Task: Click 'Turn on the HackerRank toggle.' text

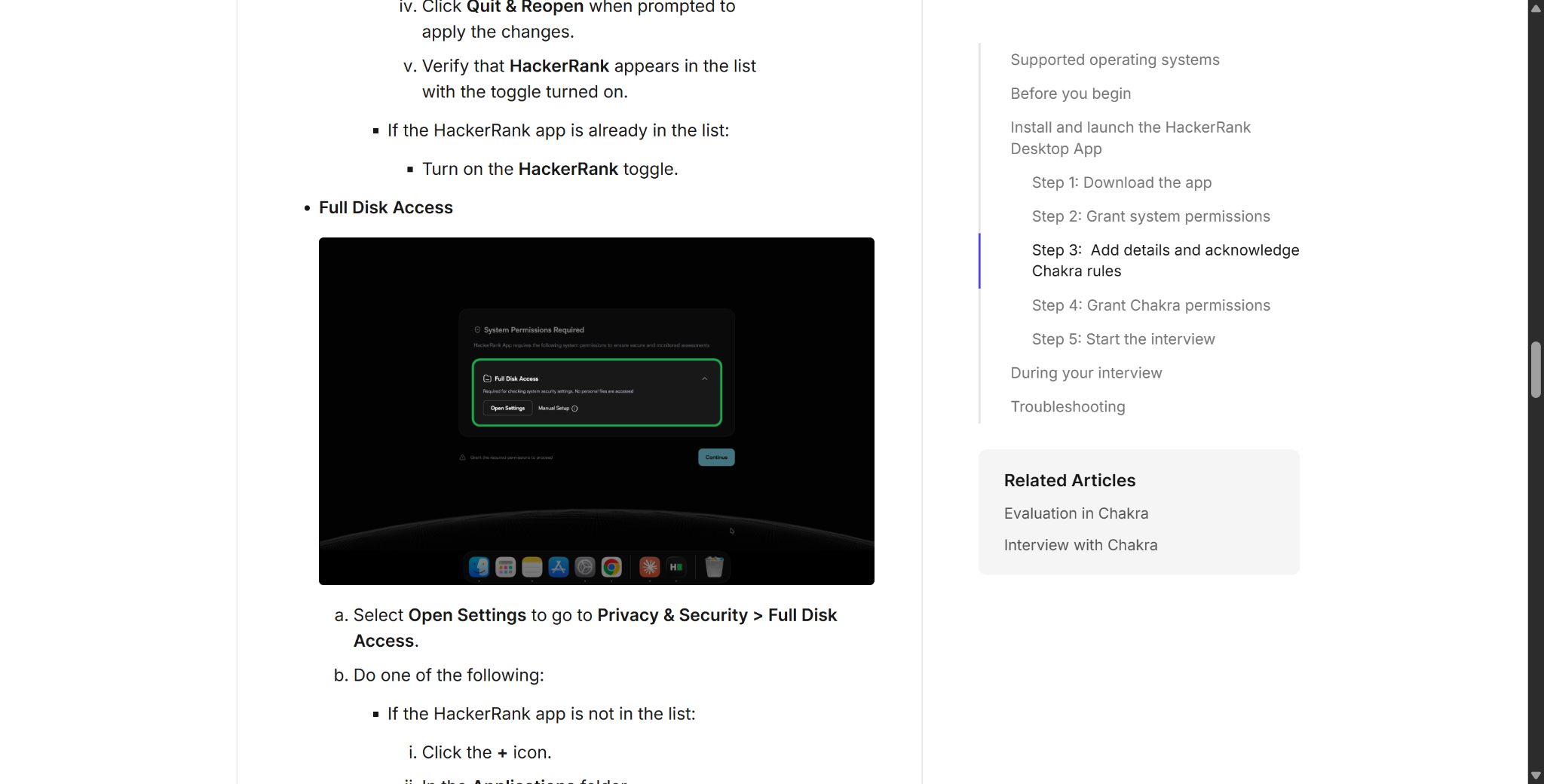Action: click(550, 169)
